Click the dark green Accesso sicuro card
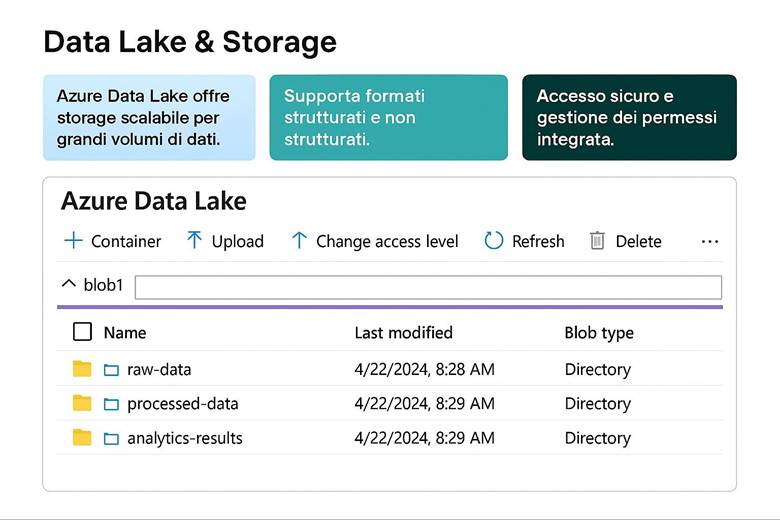This screenshot has width=780, height=520. click(629, 118)
